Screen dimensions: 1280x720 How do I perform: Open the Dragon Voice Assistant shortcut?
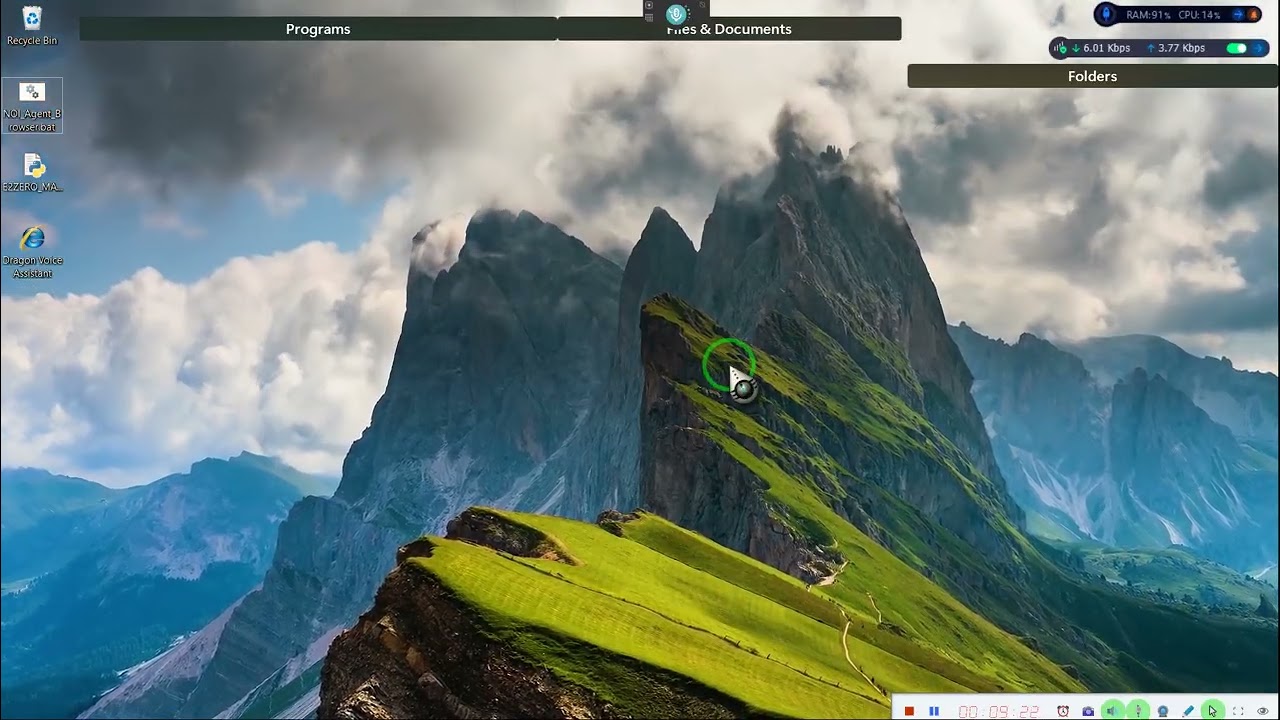32,252
